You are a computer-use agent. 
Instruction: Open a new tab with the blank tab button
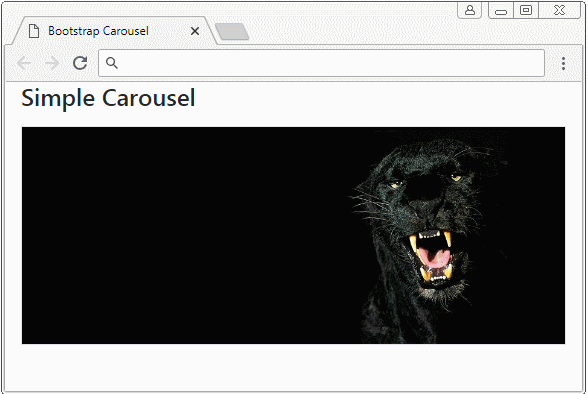232,32
